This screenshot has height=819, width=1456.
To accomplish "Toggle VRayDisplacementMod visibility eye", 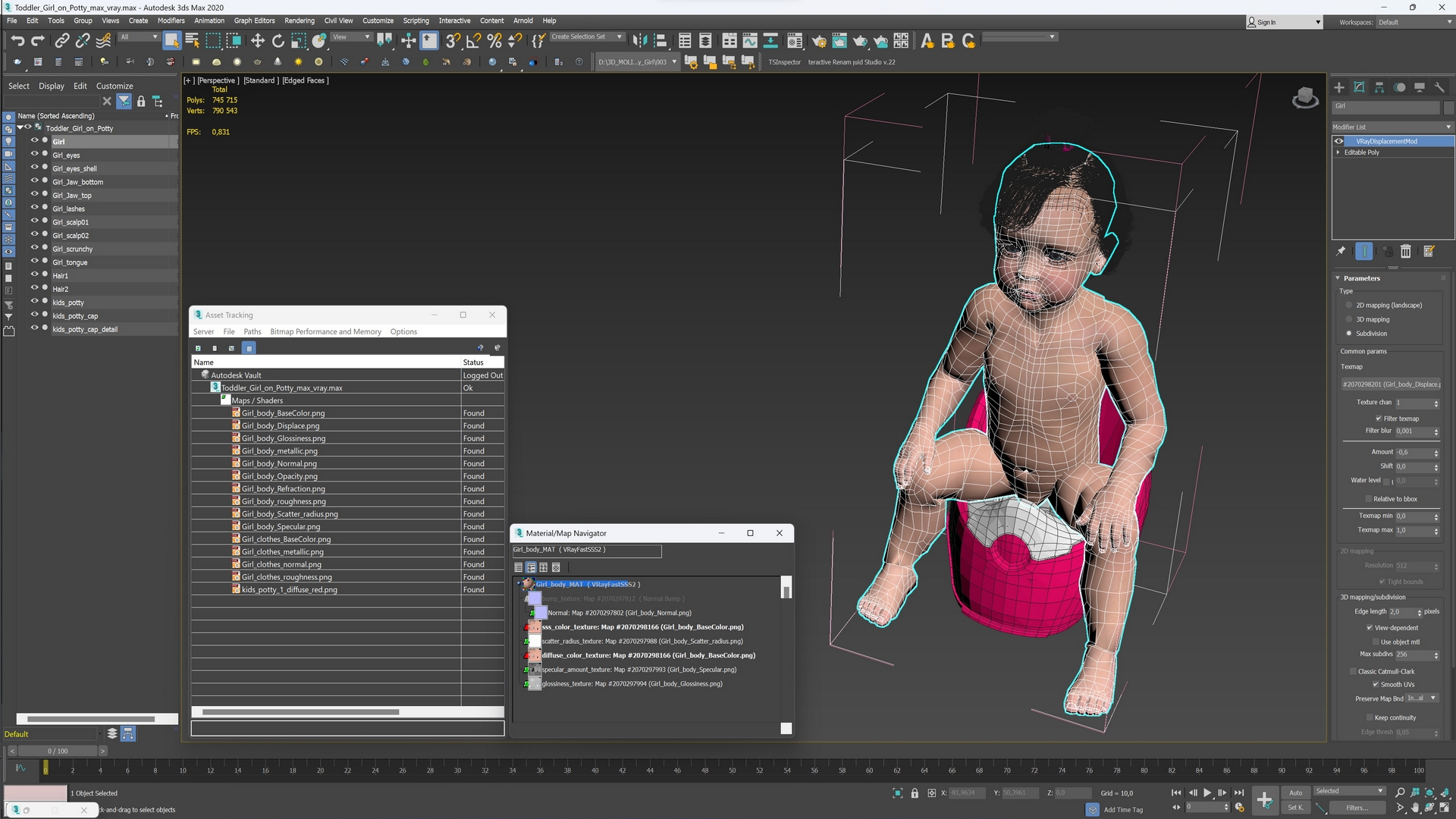I will 1339,141.
